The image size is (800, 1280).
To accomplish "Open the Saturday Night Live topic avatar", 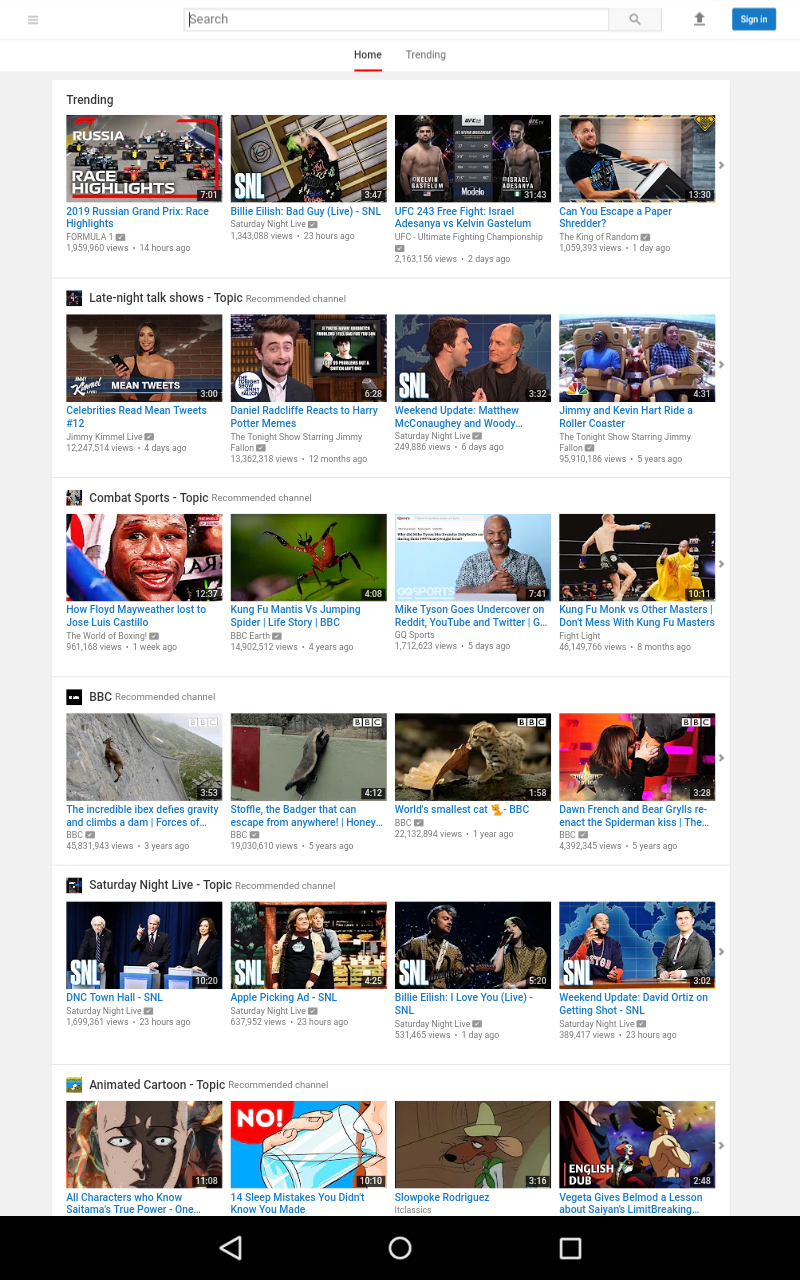I will [x=74, y=885].
